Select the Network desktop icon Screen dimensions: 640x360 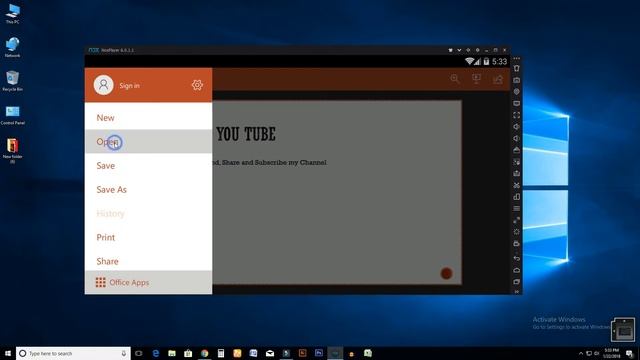click(13, 47)
